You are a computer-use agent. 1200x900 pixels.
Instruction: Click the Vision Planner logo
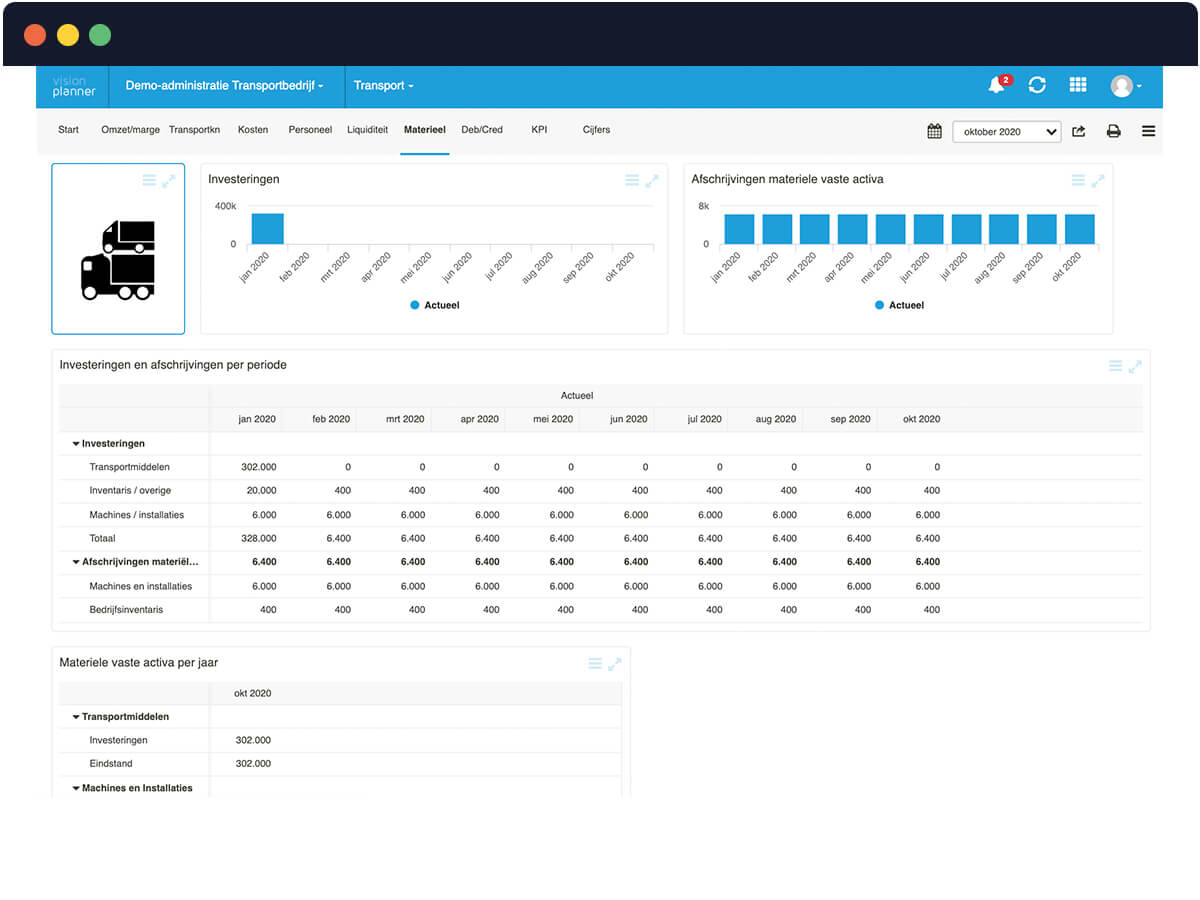click(74, 86)
